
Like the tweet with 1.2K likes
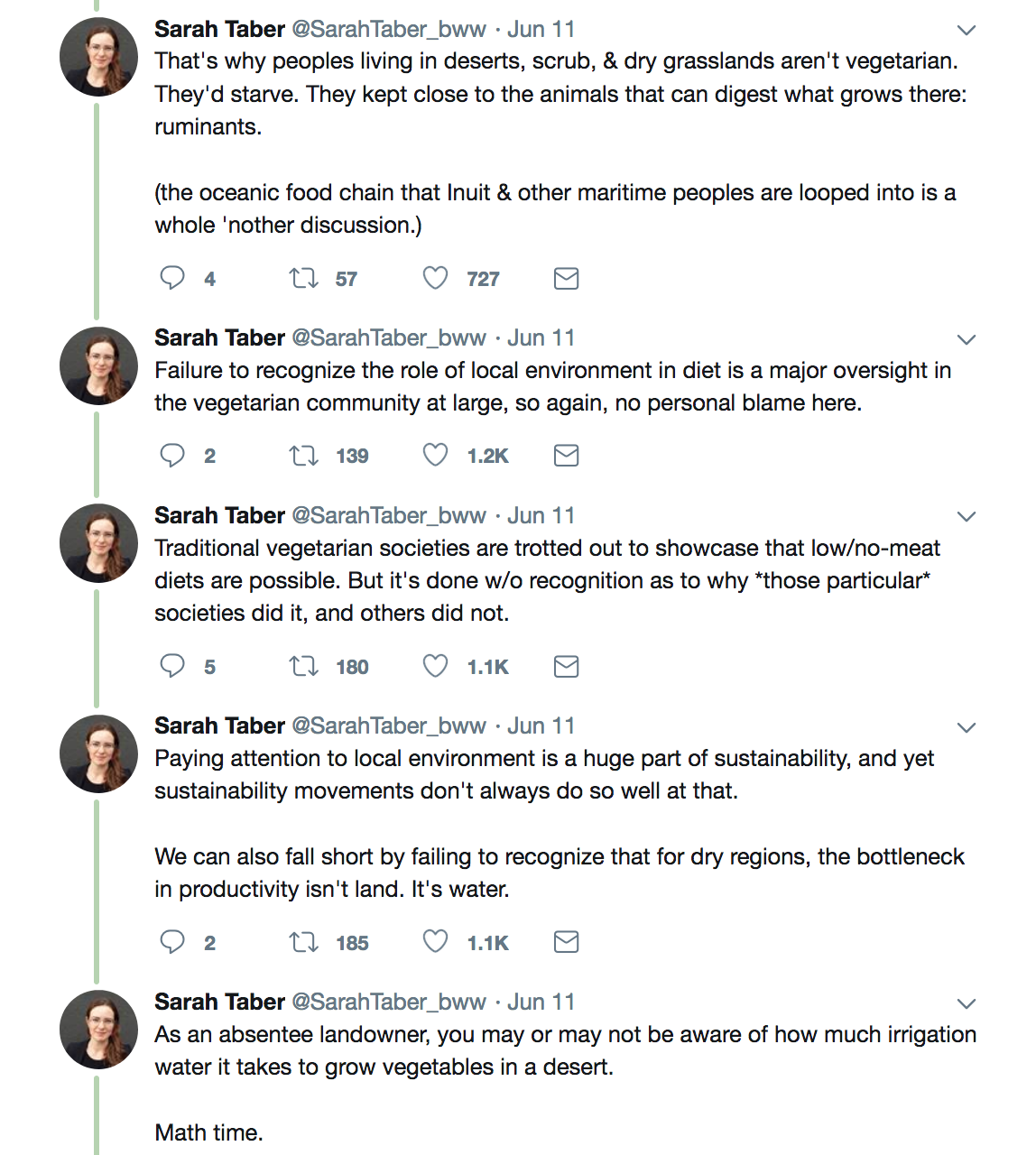click(436, 455)
